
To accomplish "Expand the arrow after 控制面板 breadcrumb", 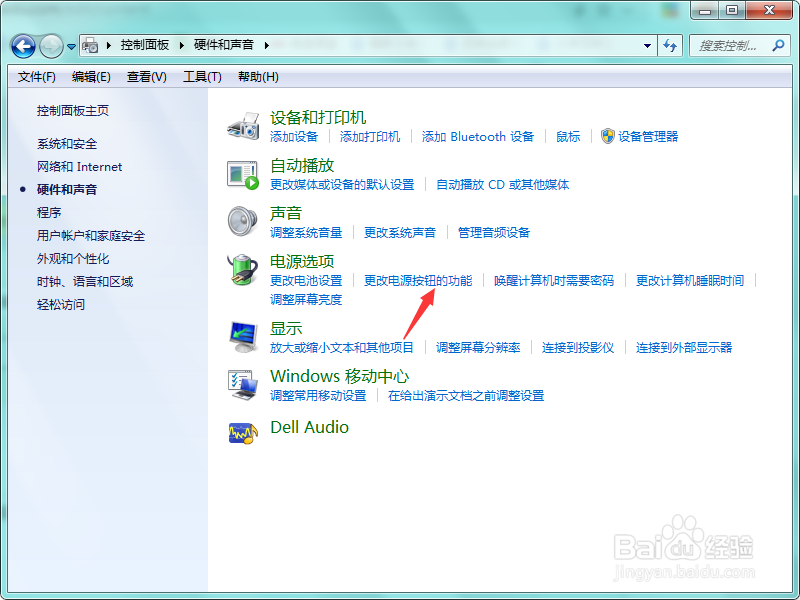I will [x=182, y=45].
